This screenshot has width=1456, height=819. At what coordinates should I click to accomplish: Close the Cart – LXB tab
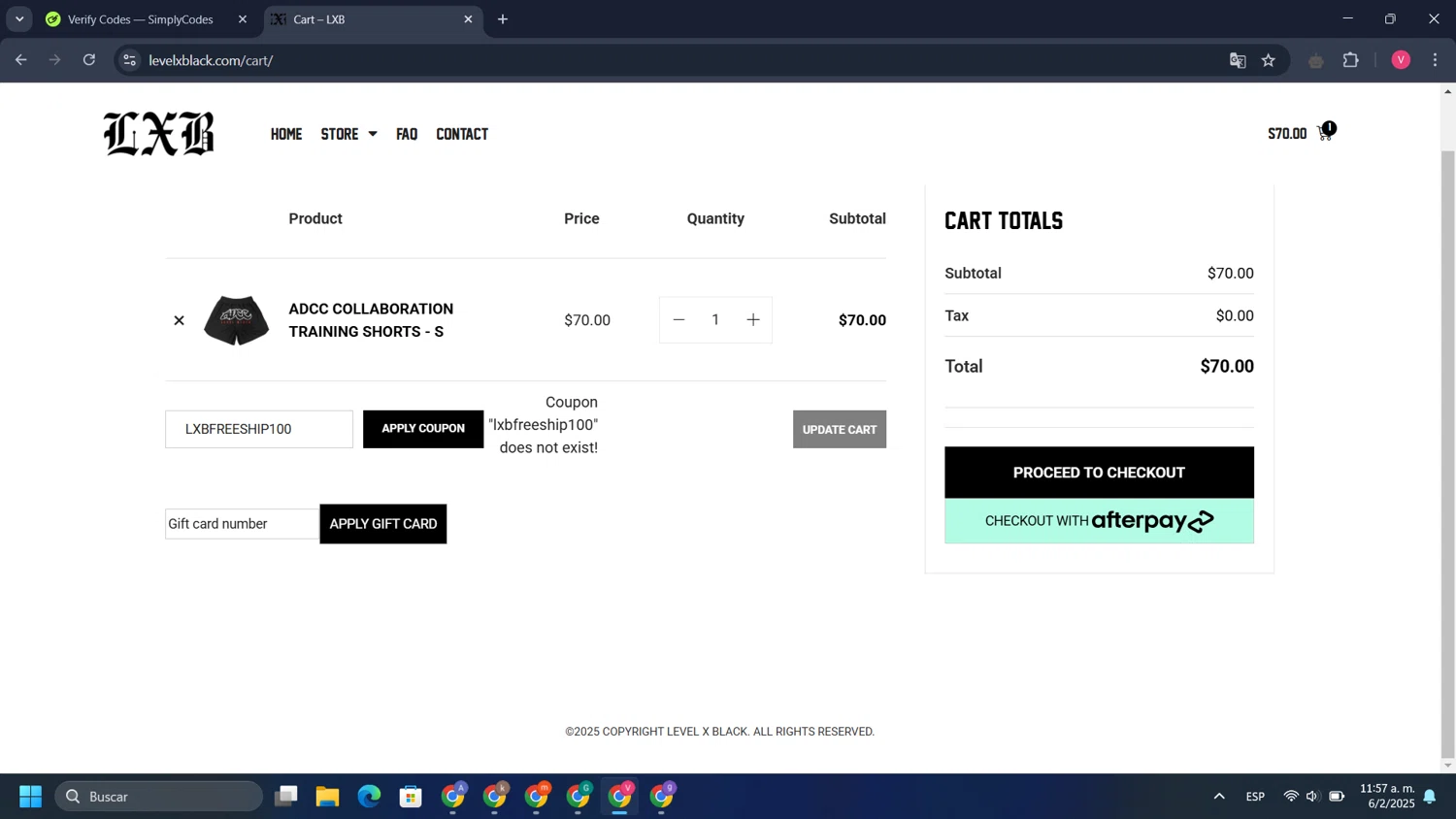coord(469,19)
